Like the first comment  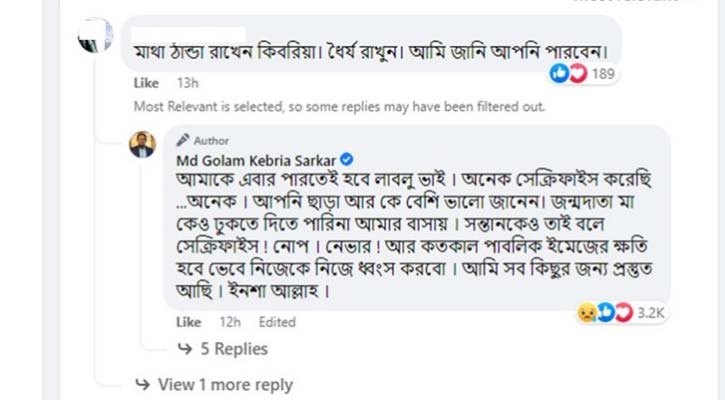pyautogui.click(x=147, y=83)
